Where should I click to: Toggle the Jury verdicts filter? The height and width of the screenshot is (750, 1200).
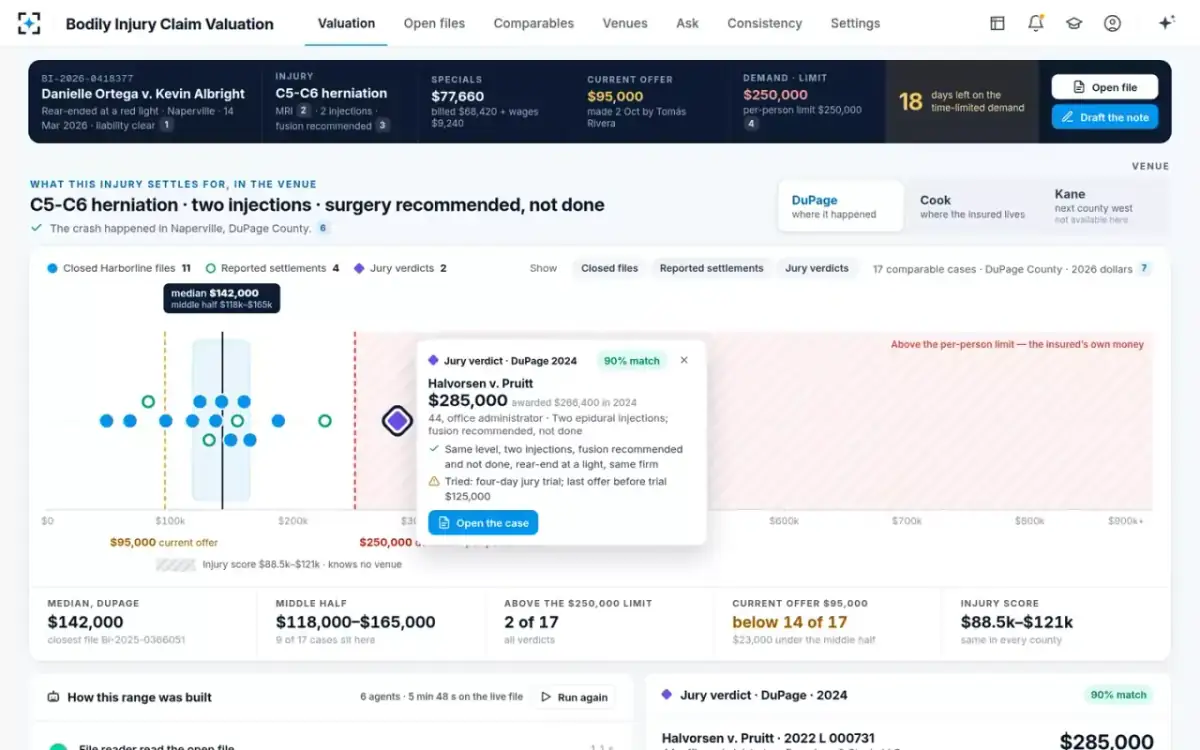pos(817,268)
